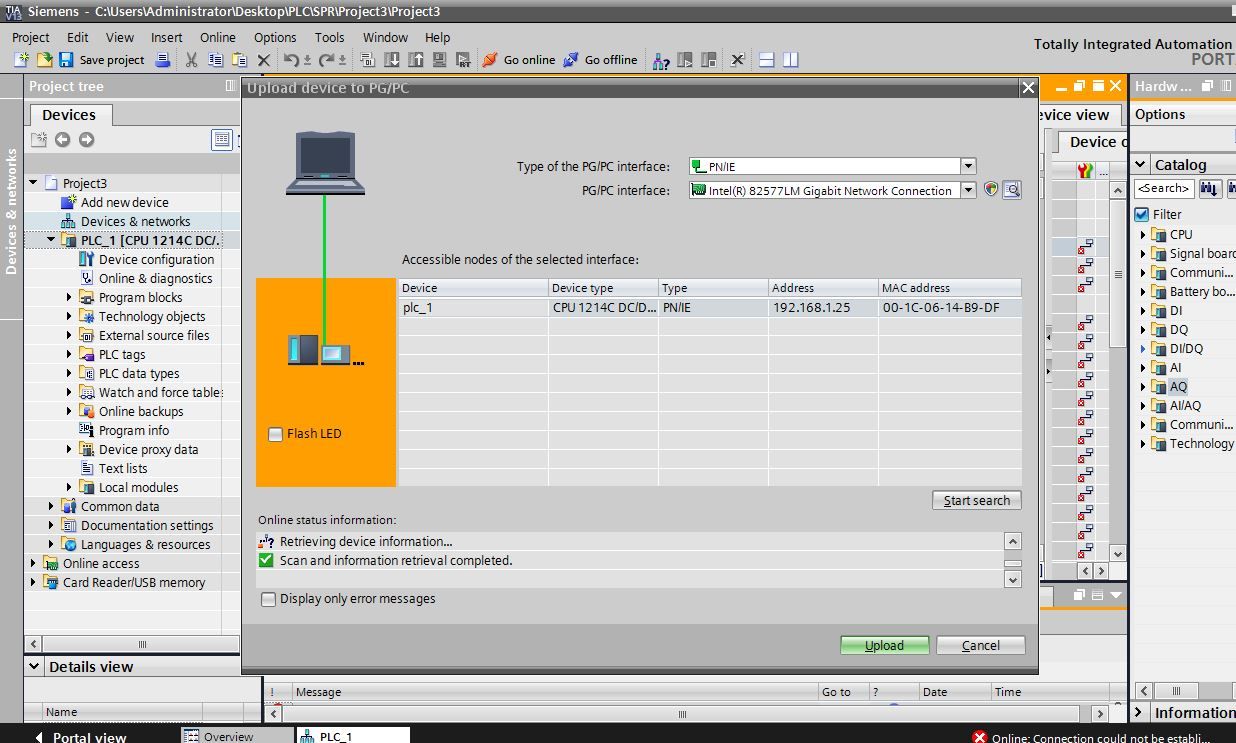Viewport: 1236px width, 743px height.
Task: Click the Upload button
Action: pos(884,645)
